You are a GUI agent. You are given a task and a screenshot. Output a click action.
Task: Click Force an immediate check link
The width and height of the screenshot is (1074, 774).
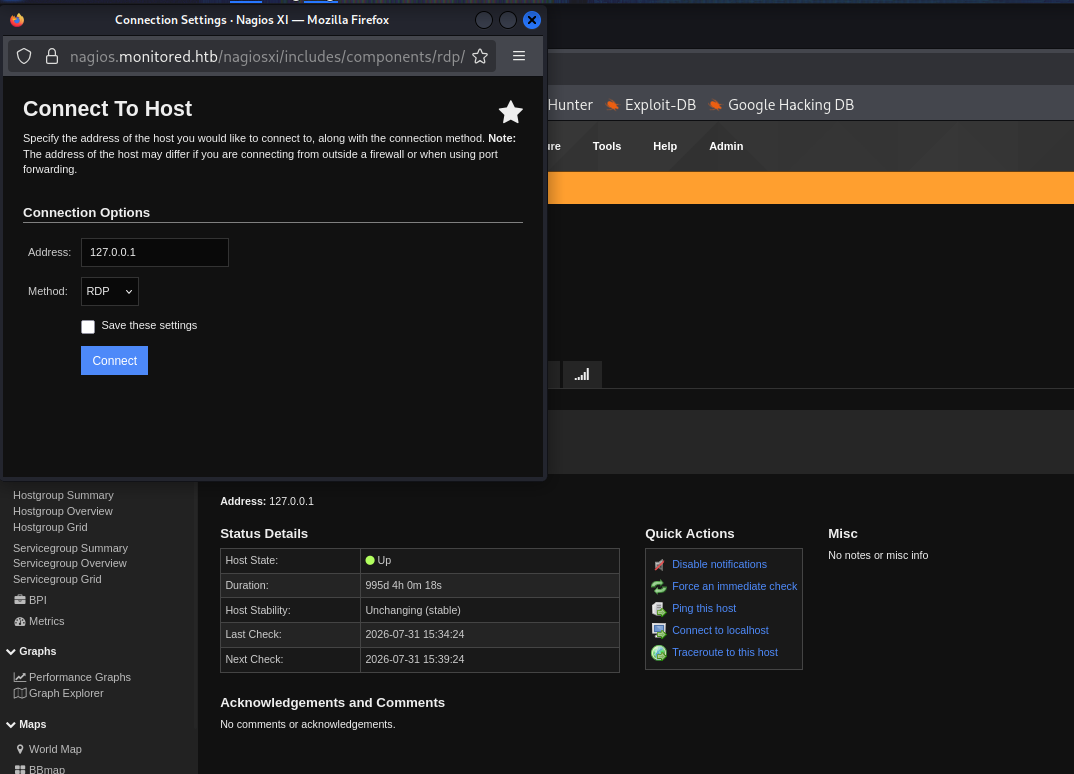(734, 586)
